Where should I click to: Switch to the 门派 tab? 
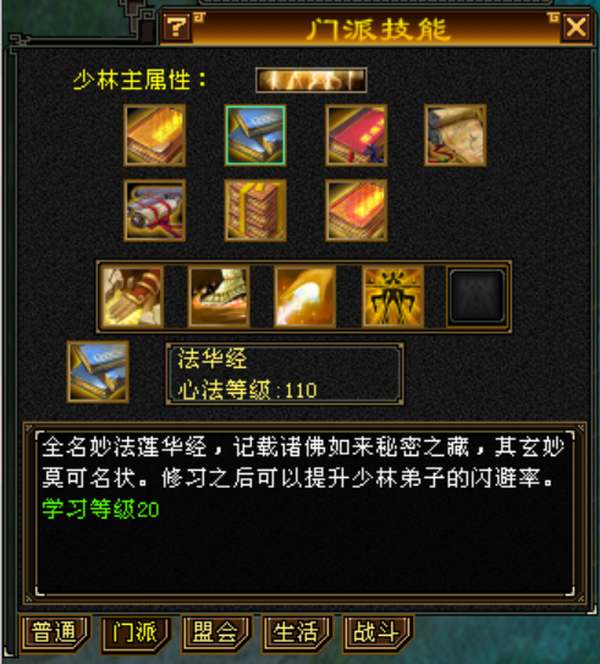click(x=136, y=634)
